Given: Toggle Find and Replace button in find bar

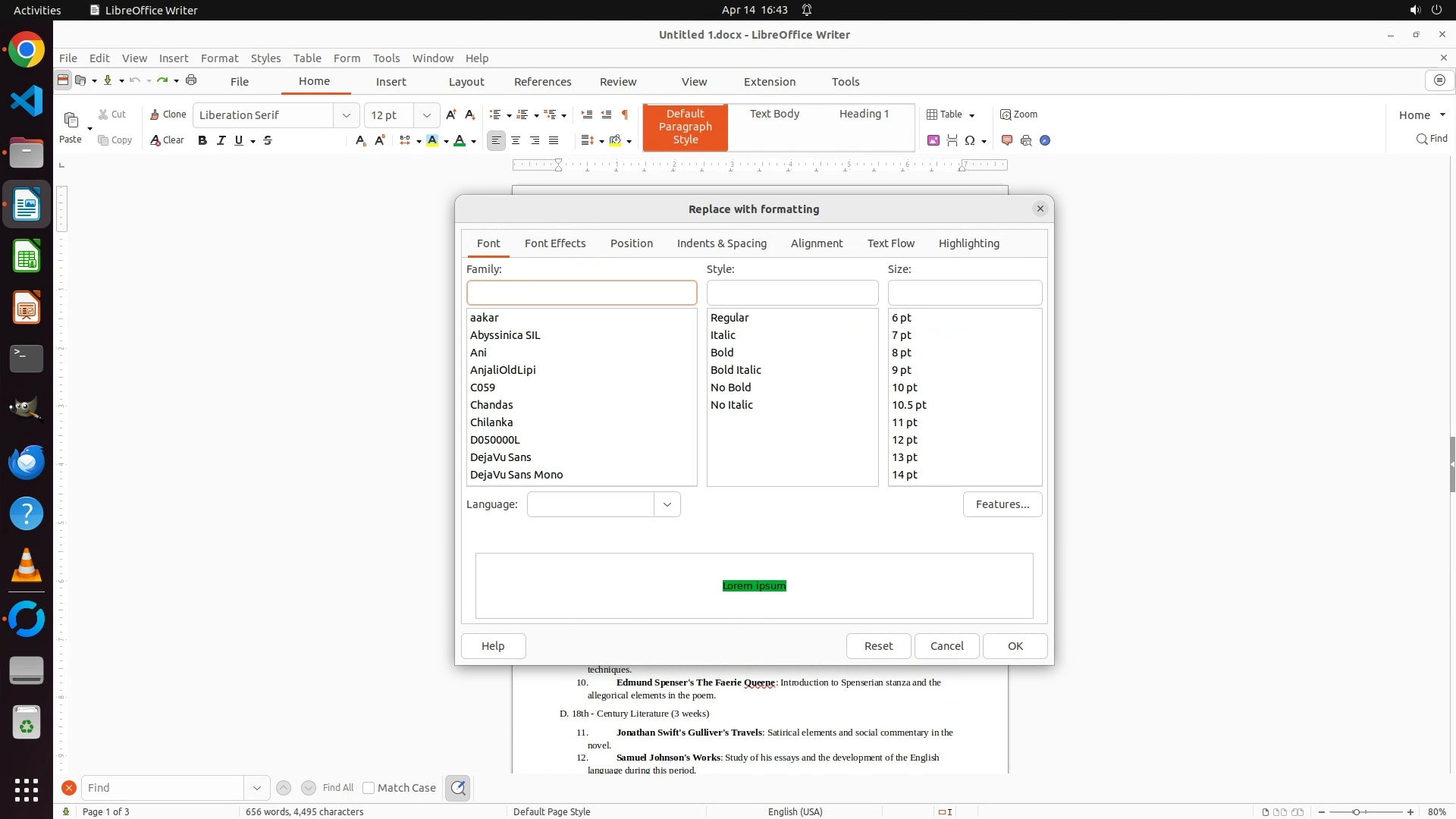Looking at the screenshot, I should click(458, 788).
